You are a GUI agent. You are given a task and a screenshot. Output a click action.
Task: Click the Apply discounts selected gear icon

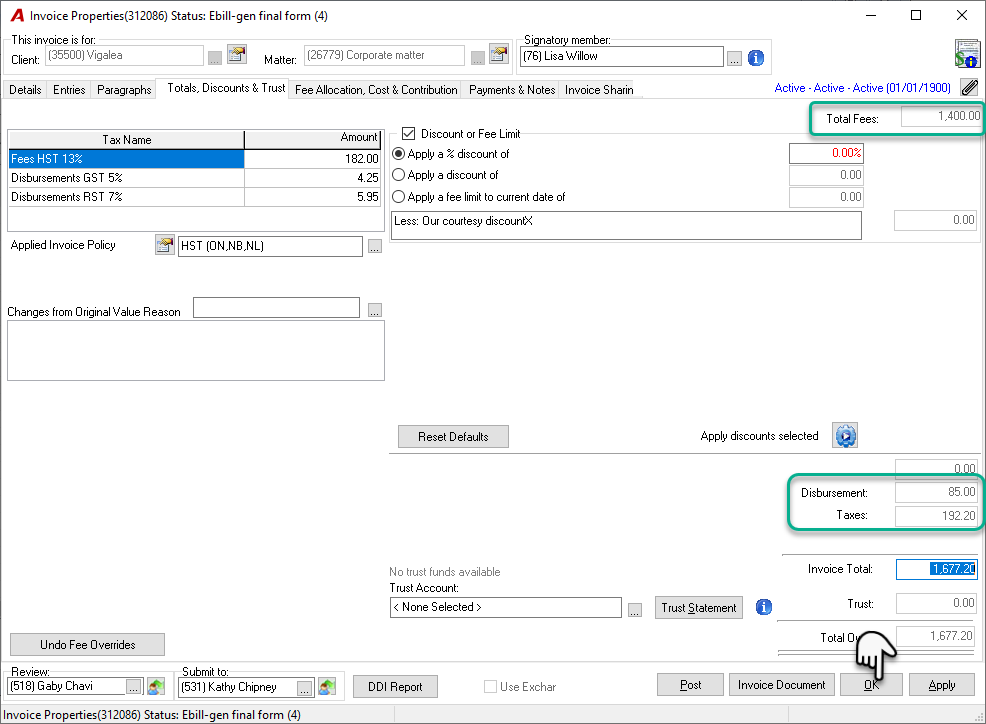845,435
